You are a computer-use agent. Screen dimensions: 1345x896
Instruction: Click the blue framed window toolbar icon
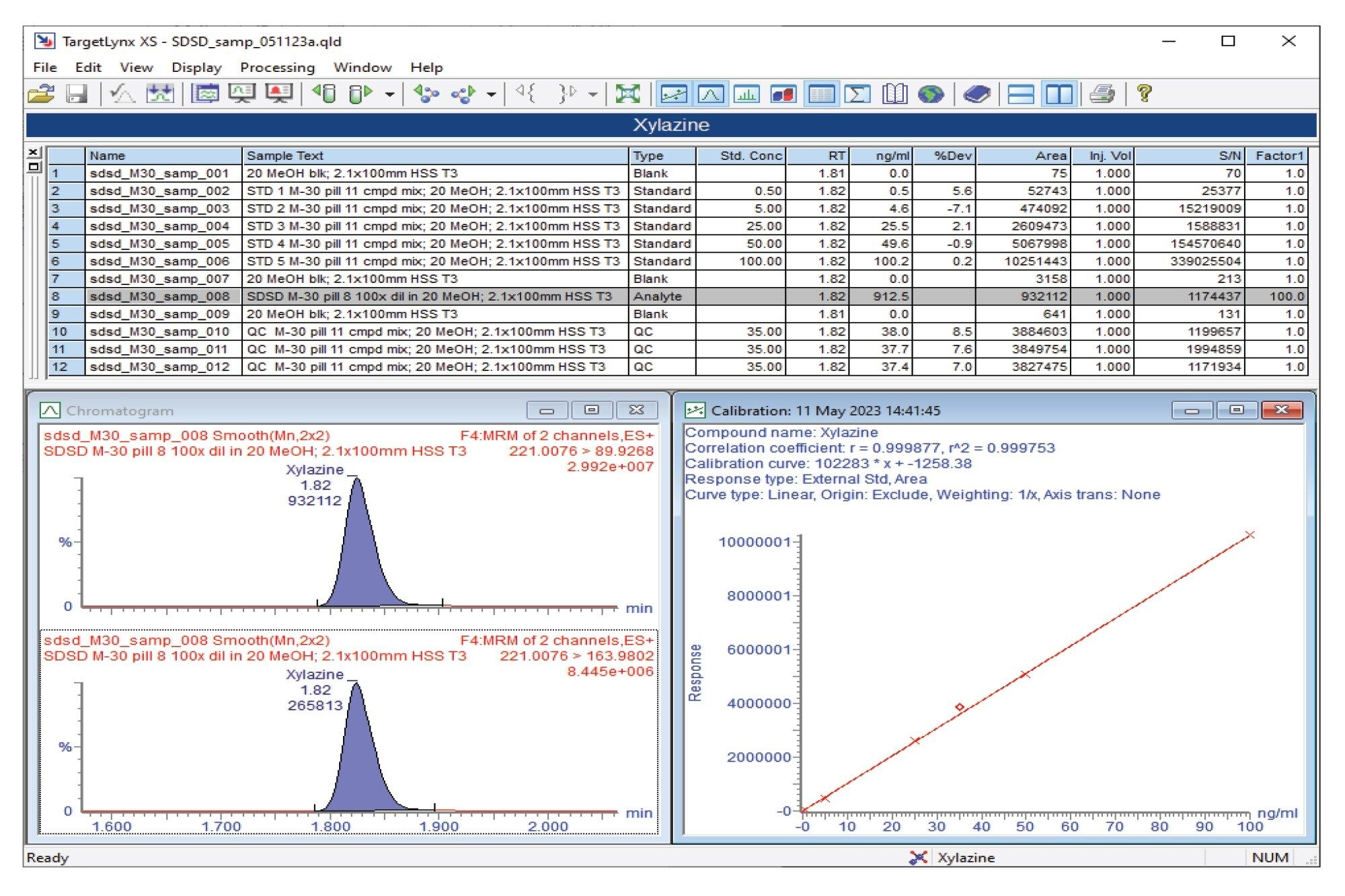click(x=206, y=94)
